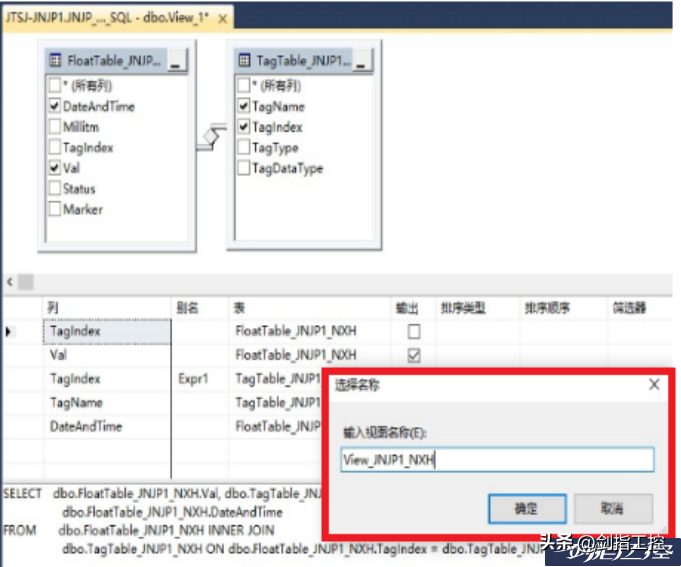Uncheck DateAndTime in FloatTable

(55, 106)
